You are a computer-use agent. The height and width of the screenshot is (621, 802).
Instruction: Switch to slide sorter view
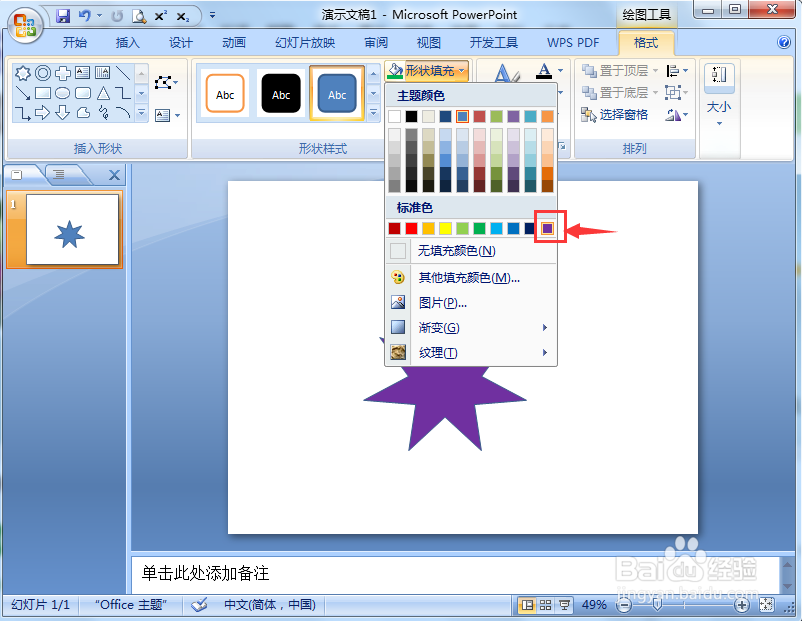click(545, 605)
